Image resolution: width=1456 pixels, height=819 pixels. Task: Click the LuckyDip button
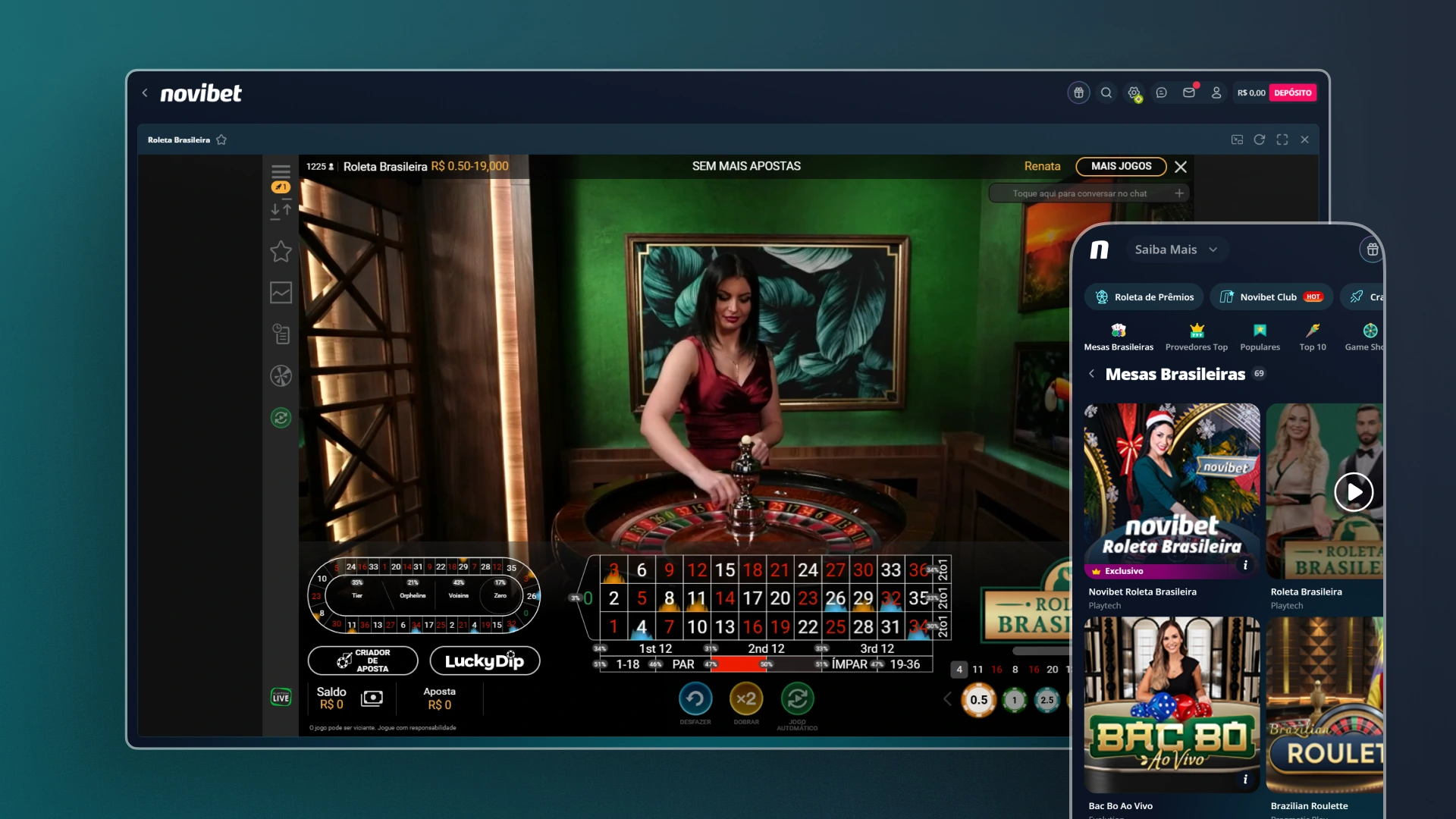(485, 661)
